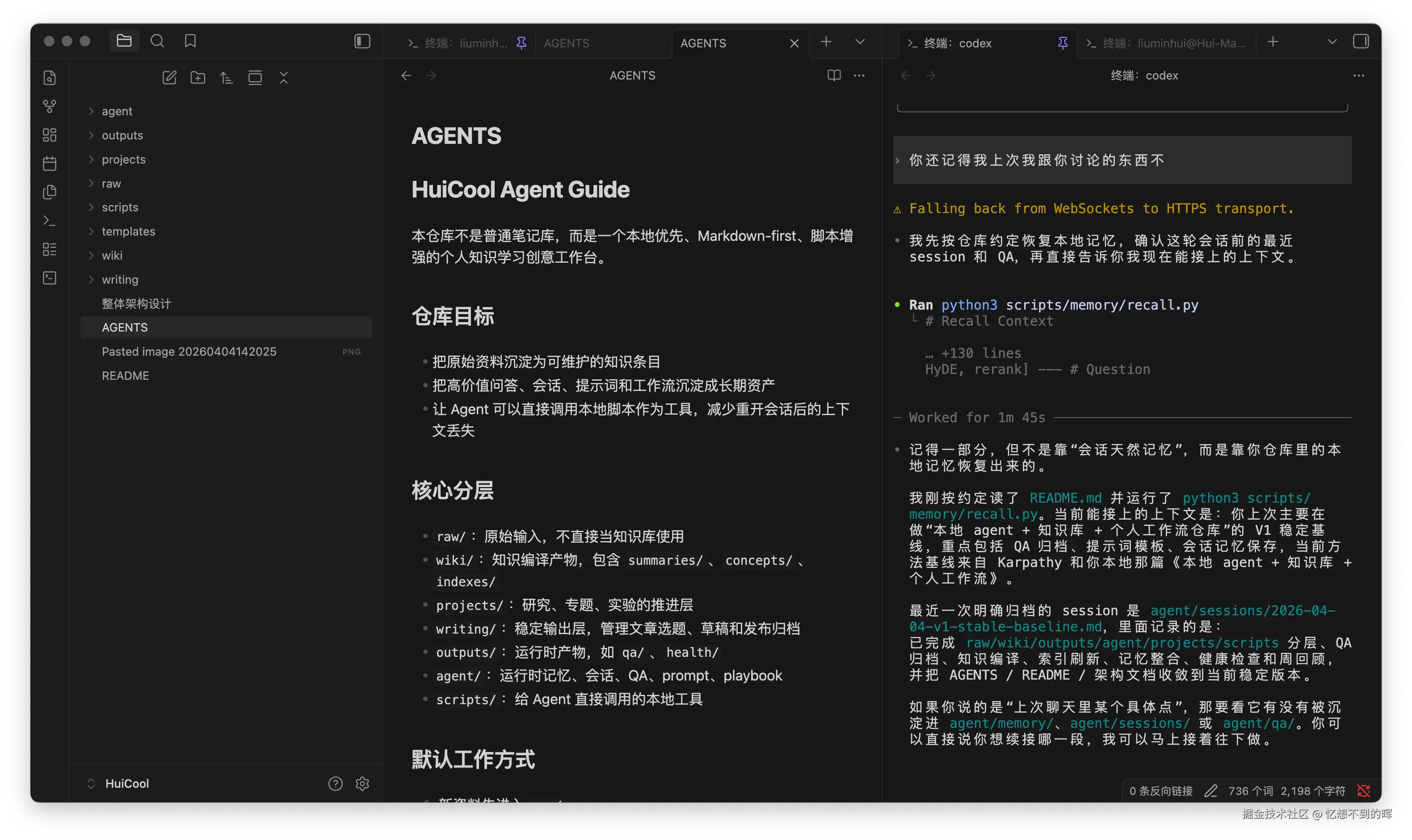Open the search magnifier icon
The image size is (1412, 840).
(157, 41)
